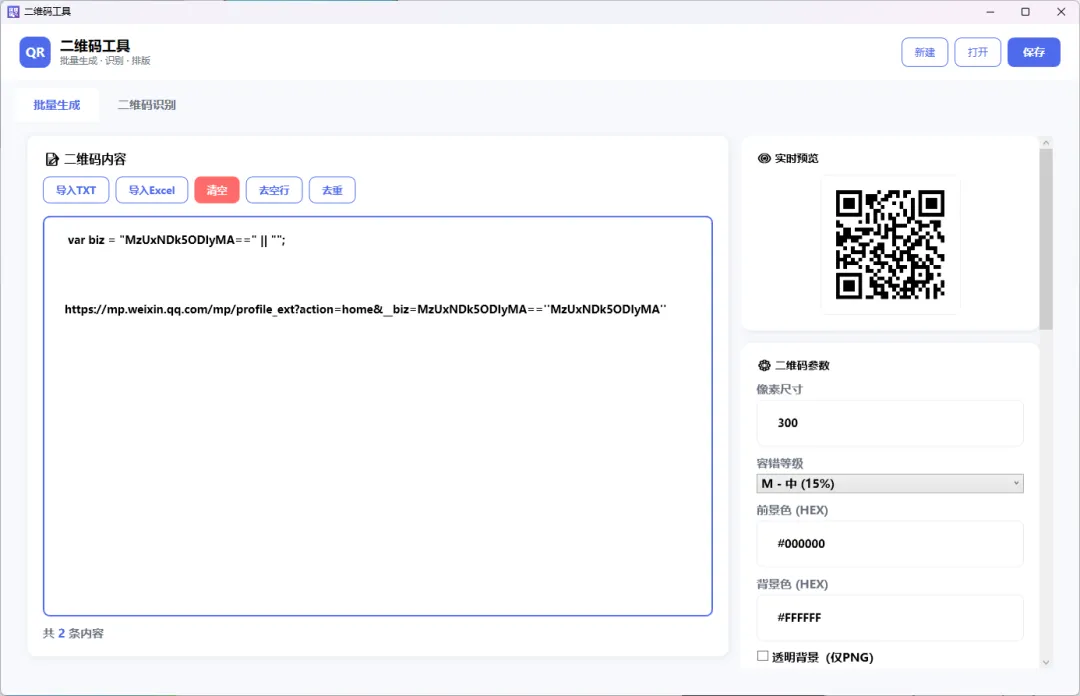Image resolution: width=1080 pixels, height=696 pixels.
Task: Create a new project with 新建
Action: 924,52
